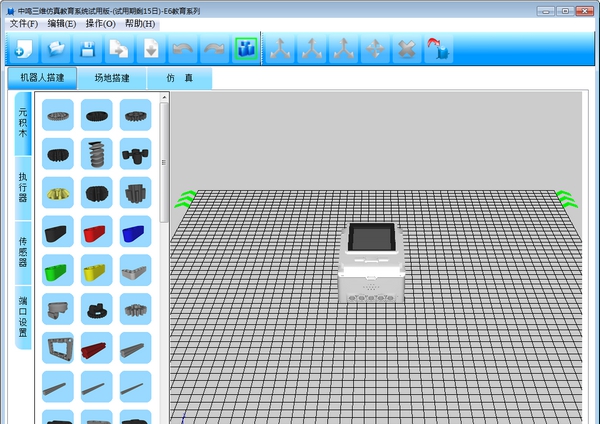Open a file using the open folder icon
The height and width of the screenshot is (424, 600).
coord(56,49)
